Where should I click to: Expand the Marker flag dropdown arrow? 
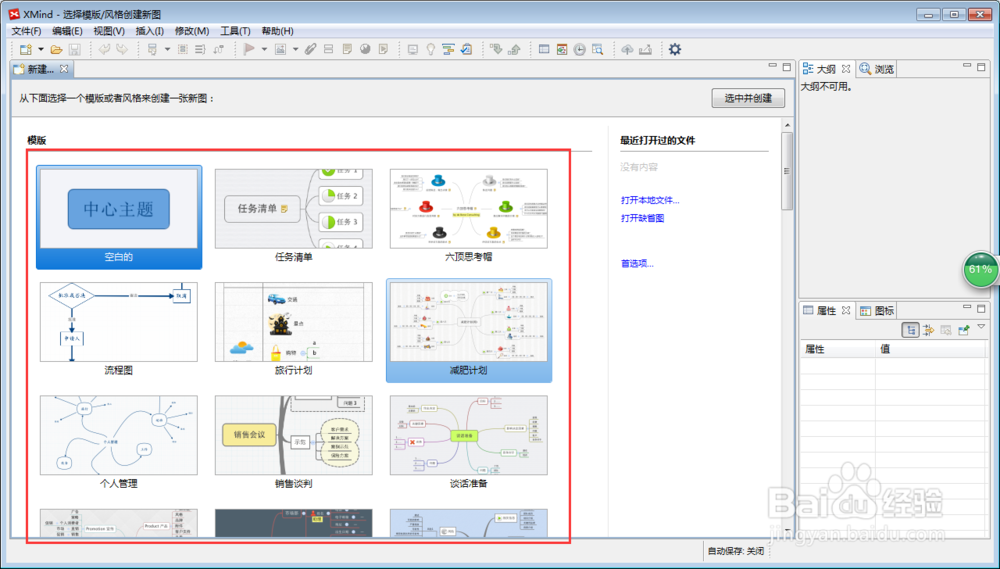coord(264,49)
